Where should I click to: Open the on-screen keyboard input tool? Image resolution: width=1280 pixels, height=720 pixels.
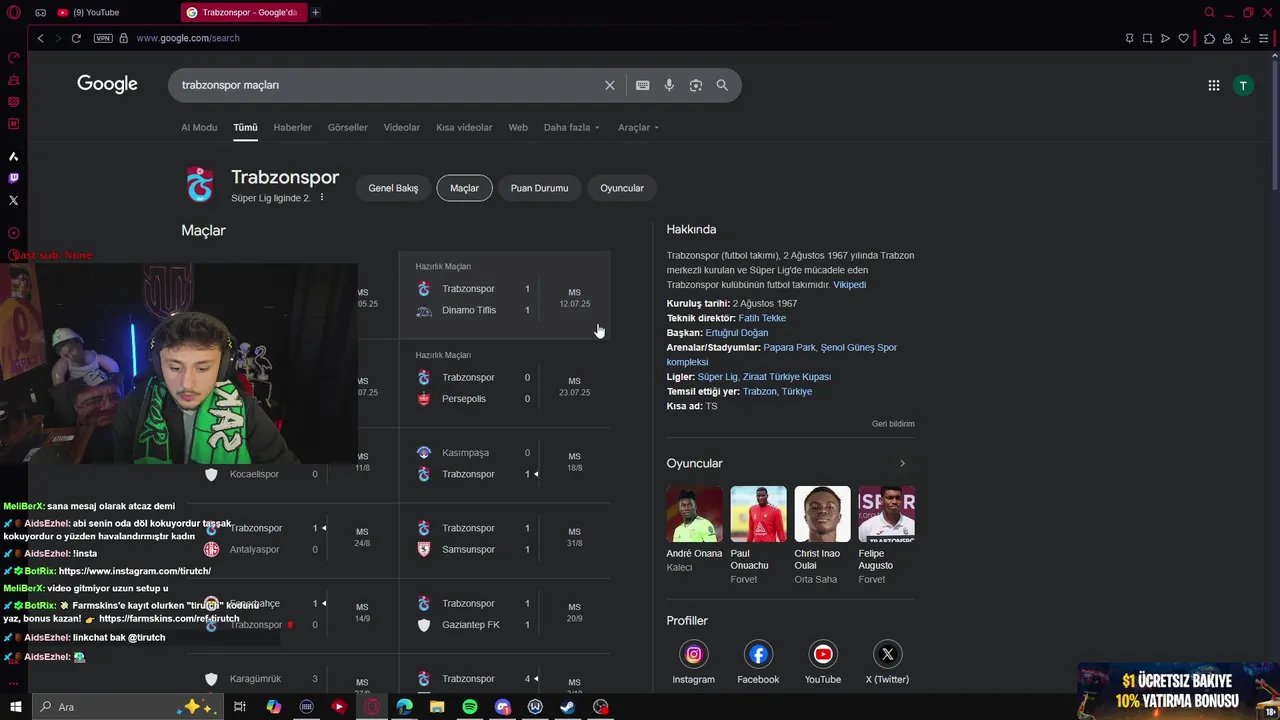[x=643, y=85]
